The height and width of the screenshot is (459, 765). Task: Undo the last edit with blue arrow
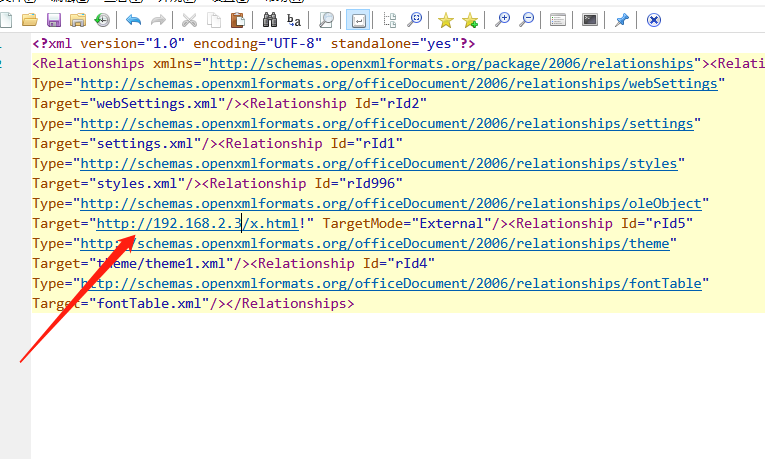pos(133,20)
